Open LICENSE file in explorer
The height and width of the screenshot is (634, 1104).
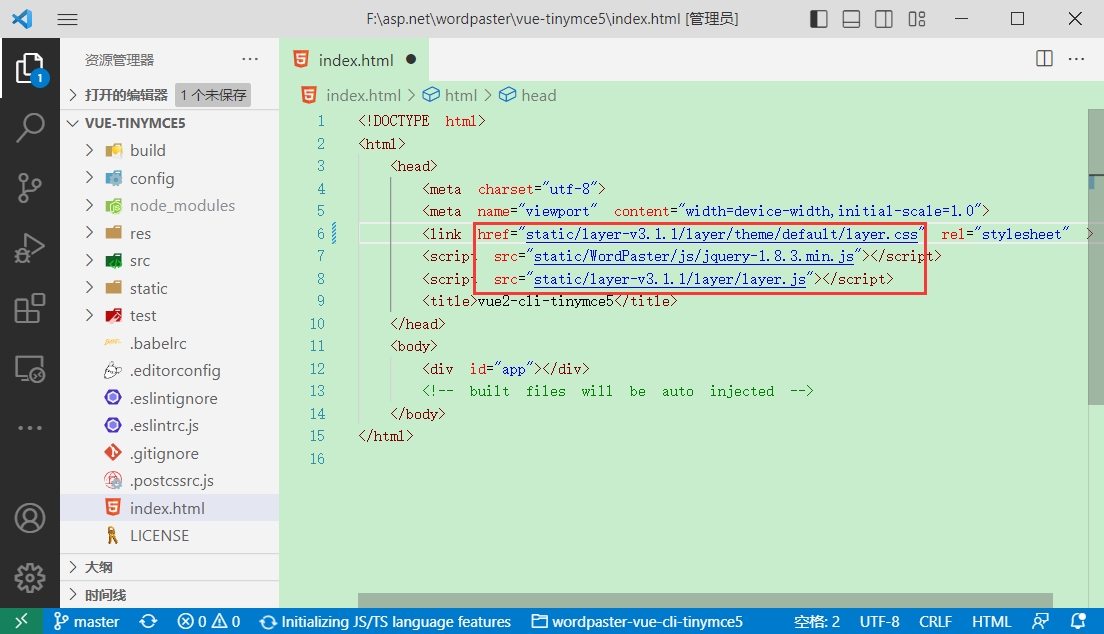pos(159,535)
